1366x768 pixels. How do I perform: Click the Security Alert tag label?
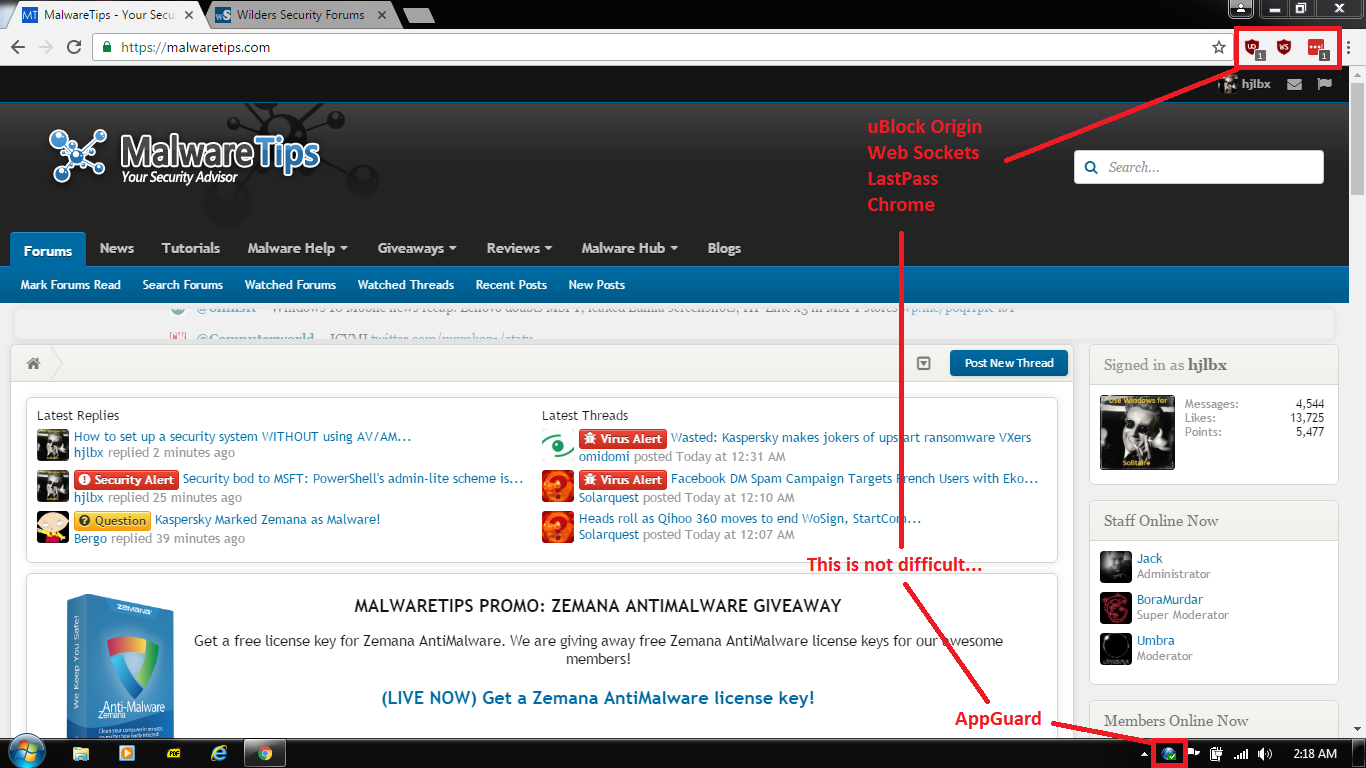point(126,479)
